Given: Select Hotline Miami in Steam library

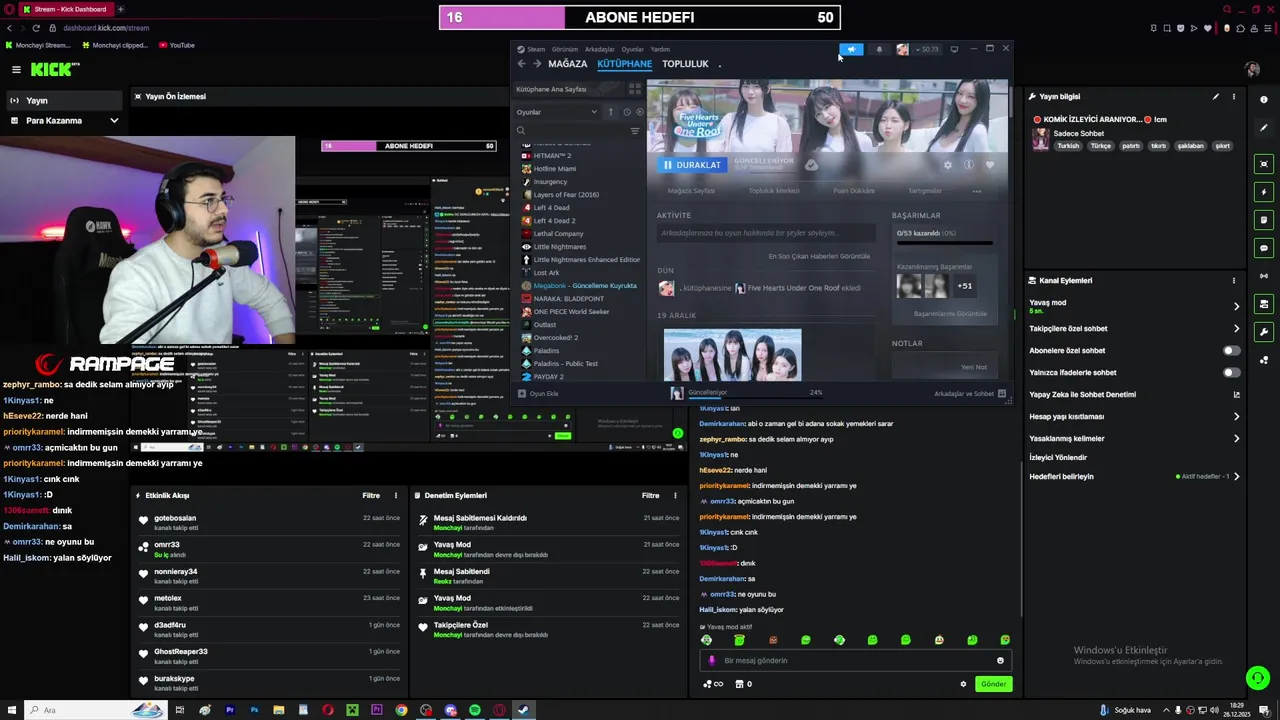Looking at the screenshot, I should (554, 169).
